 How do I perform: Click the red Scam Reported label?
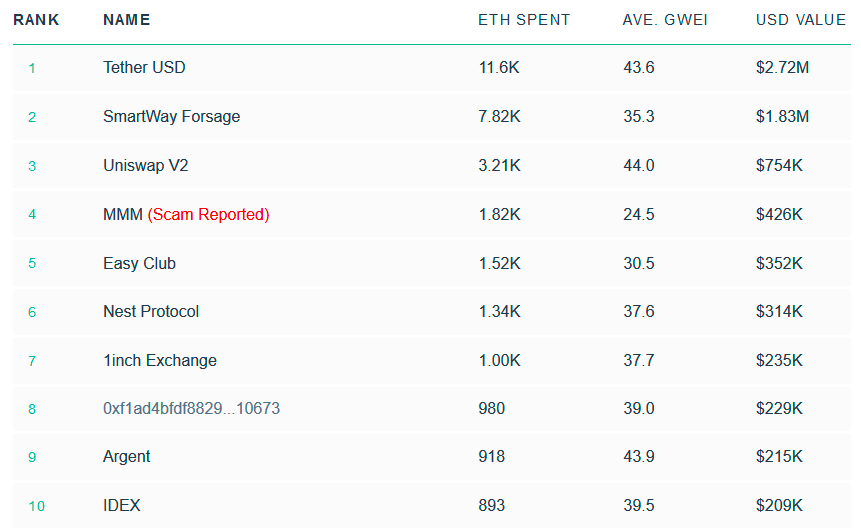click(x=209, y=214)
